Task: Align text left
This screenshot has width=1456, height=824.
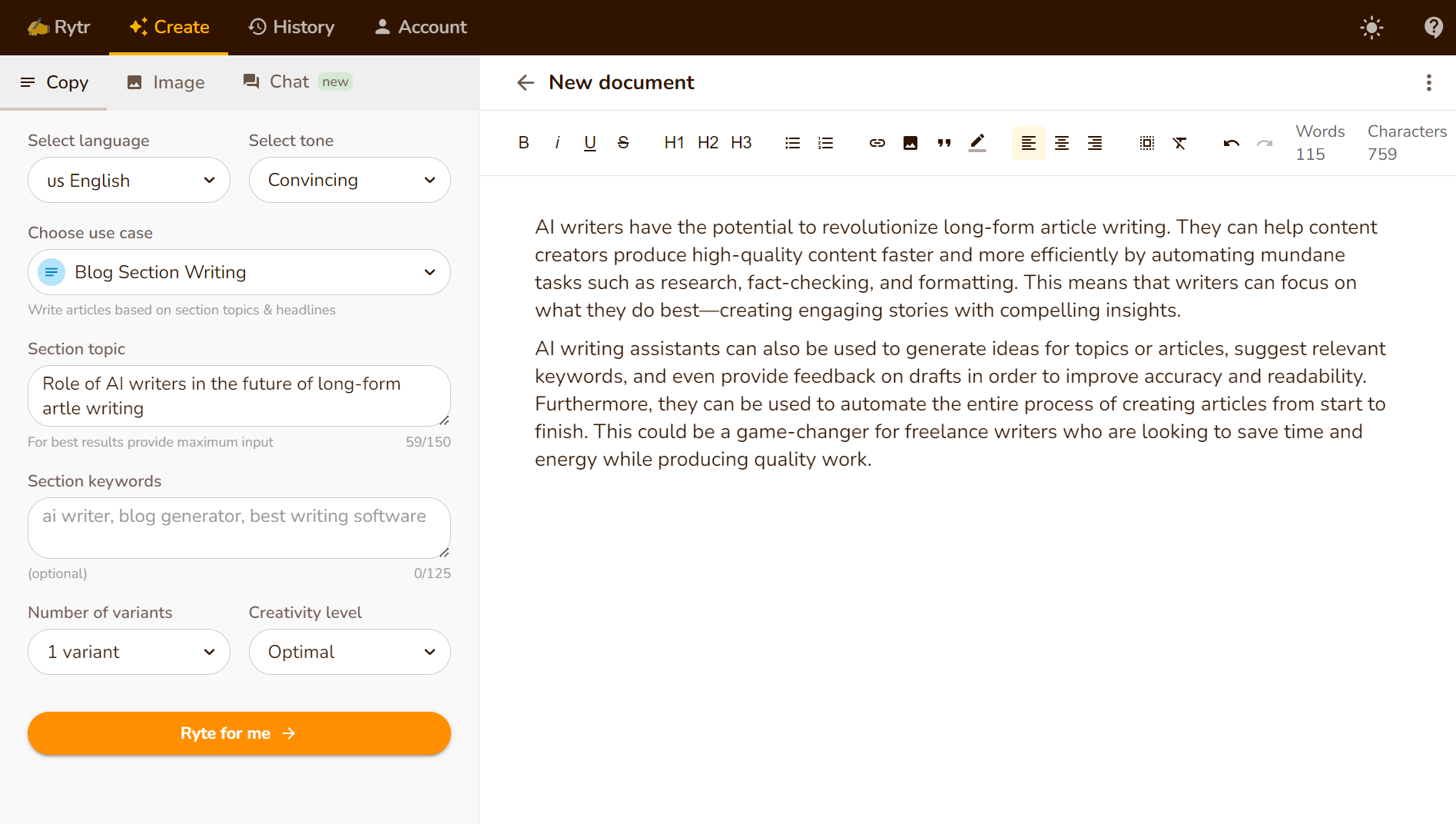Action: pyautogui.click(x=1028, y=143)
